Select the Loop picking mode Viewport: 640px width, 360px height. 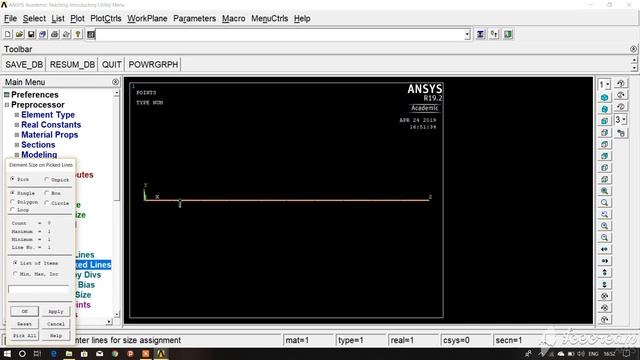coord(13,209)
